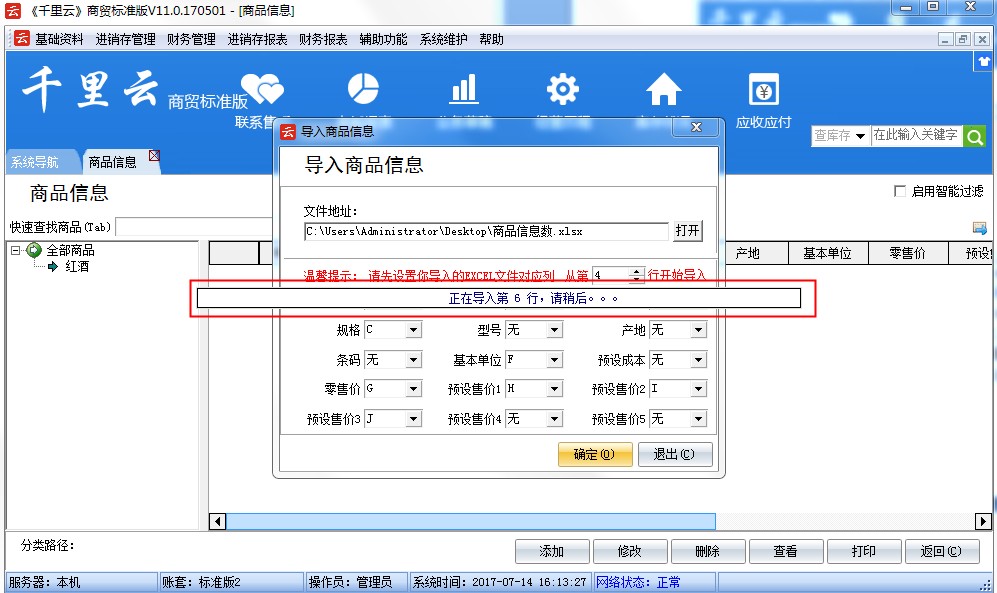Viewport: 997px width, 593px height.
Task: Open the gear settings toolbar icon
Action: (563, 90)
